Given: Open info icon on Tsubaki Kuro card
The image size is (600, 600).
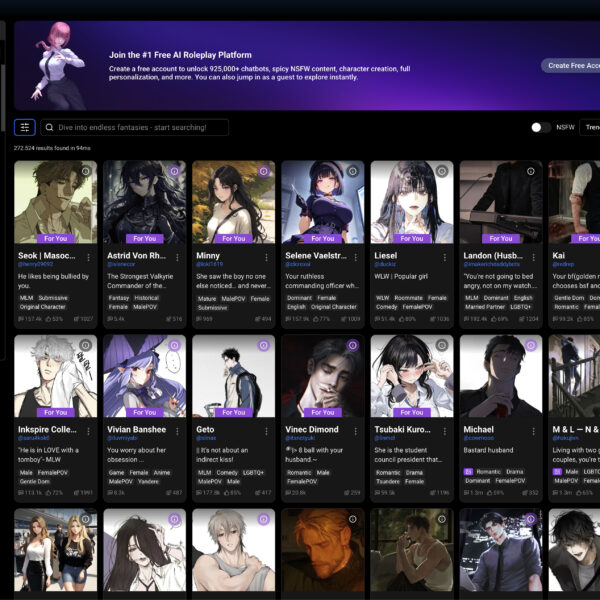Looking at the screenshot, I should click(x=442, y=346).
